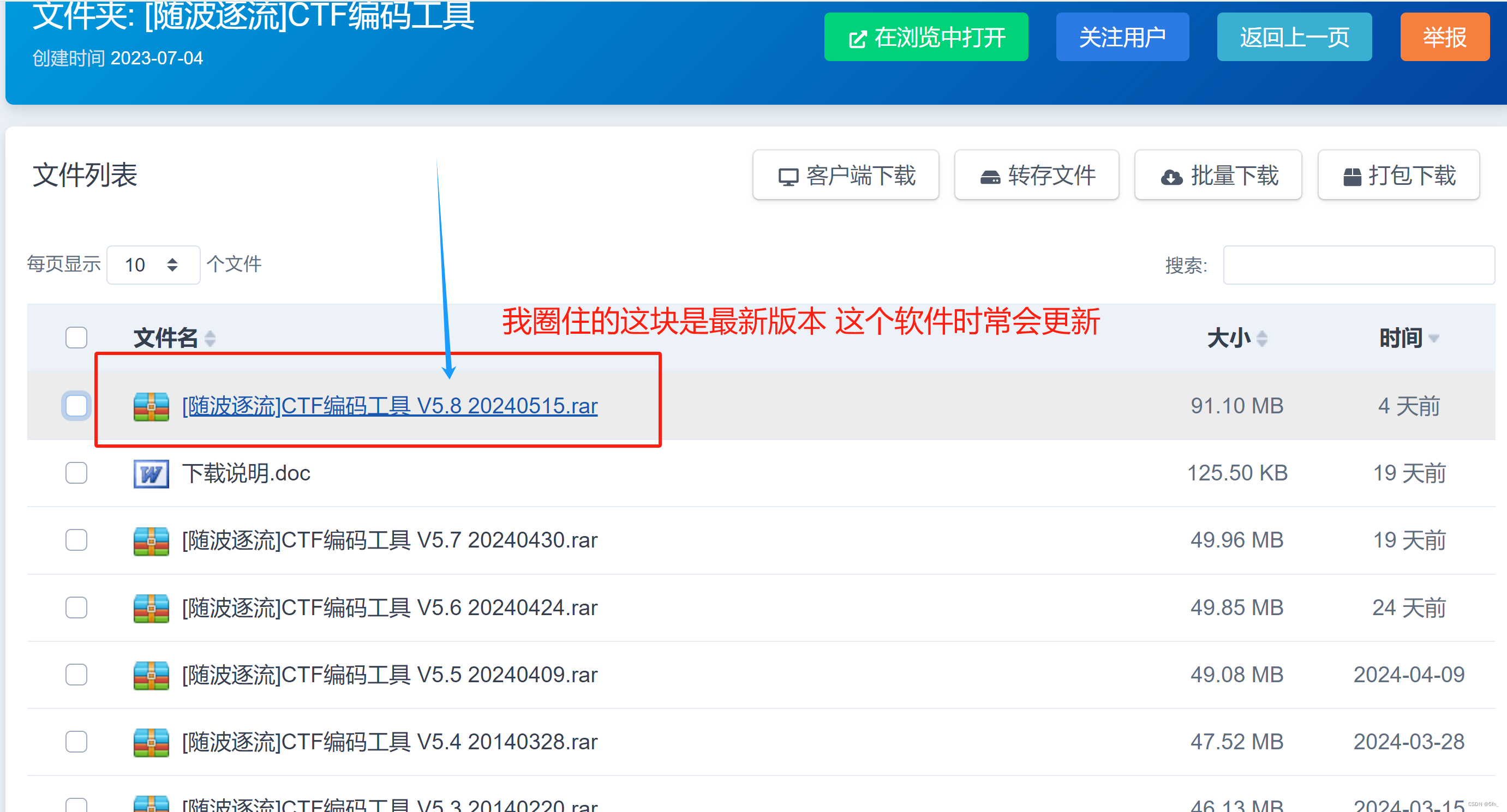Open the V5.8 20240515.rar file link

(x=390, y=406)
